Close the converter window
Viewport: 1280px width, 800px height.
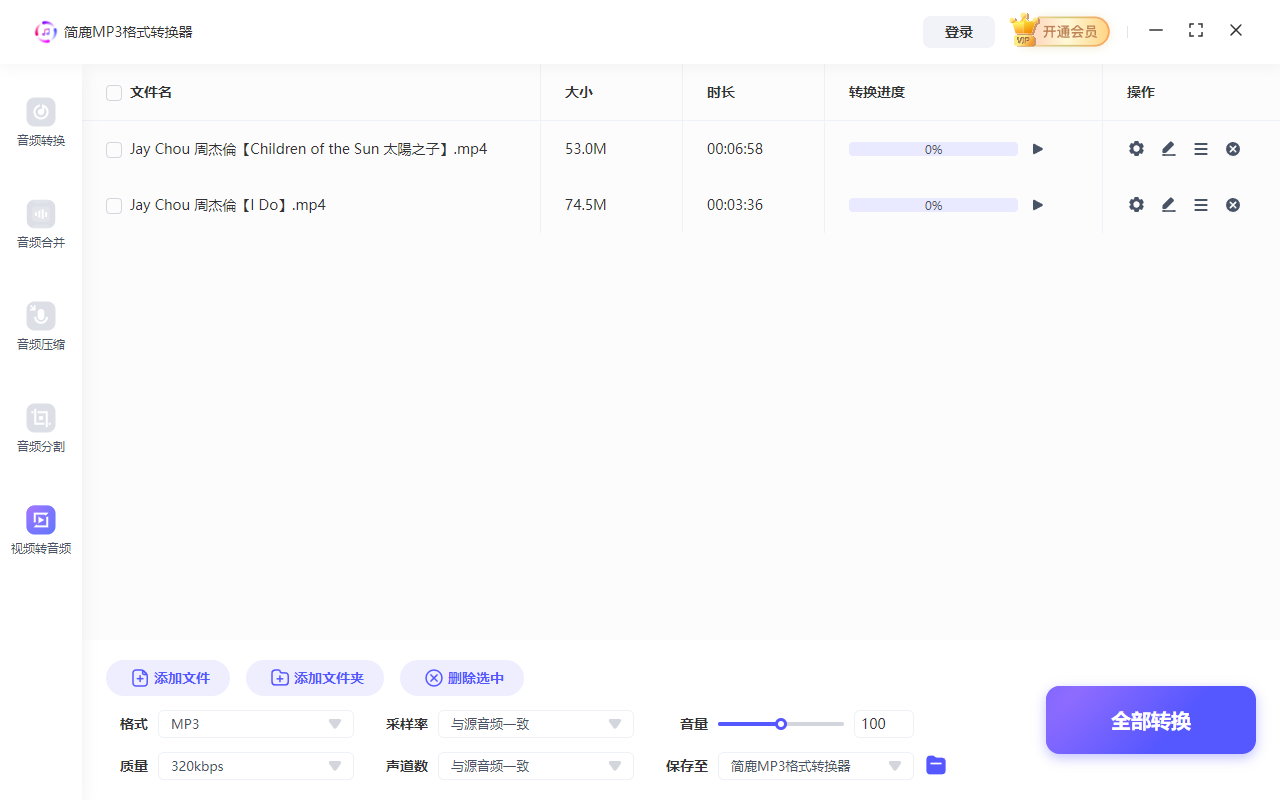(1236, 31)
